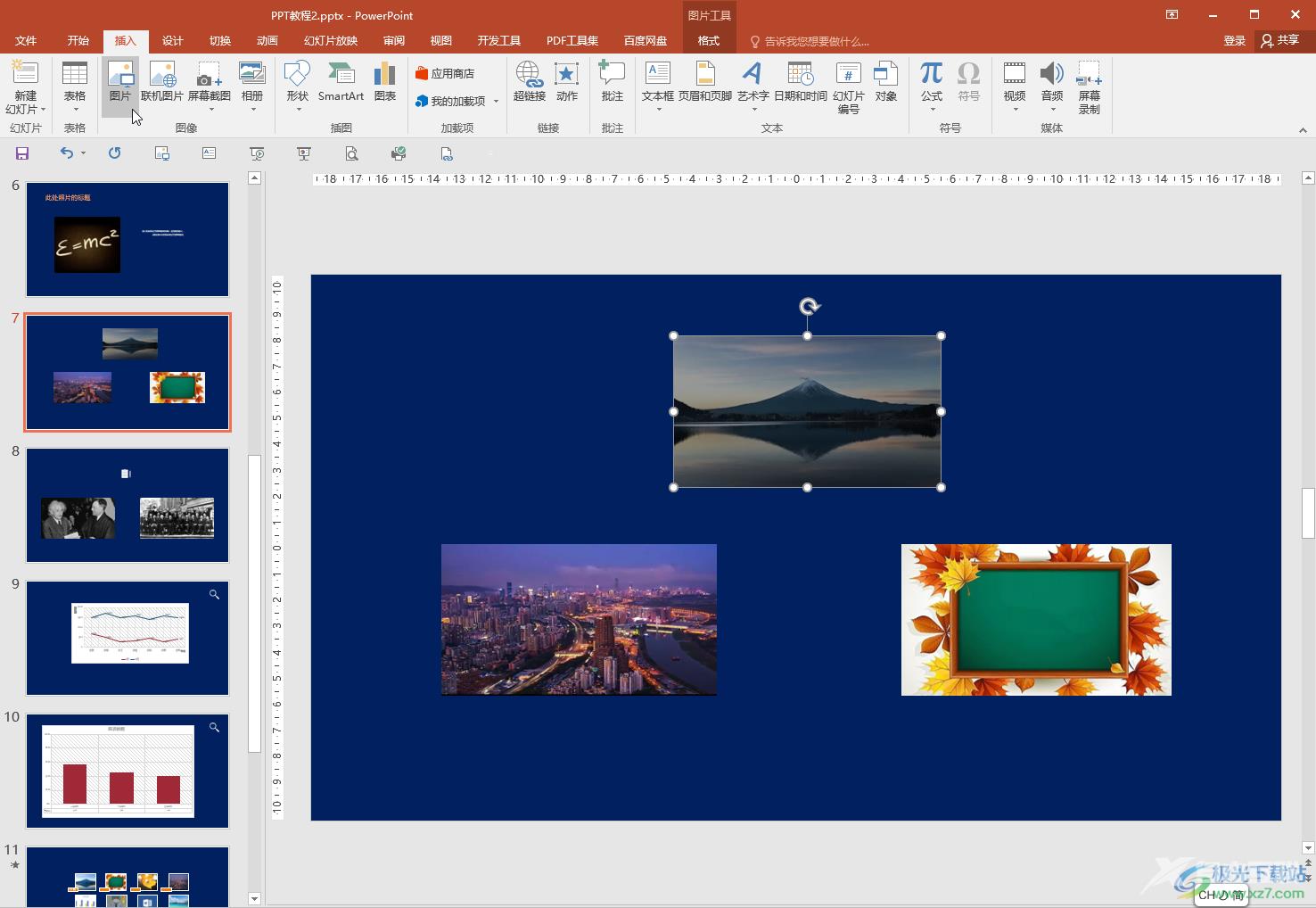Click the quick print icon with checkmark
Viewport: 1316px width, 908px height.
tap(399, 153)
